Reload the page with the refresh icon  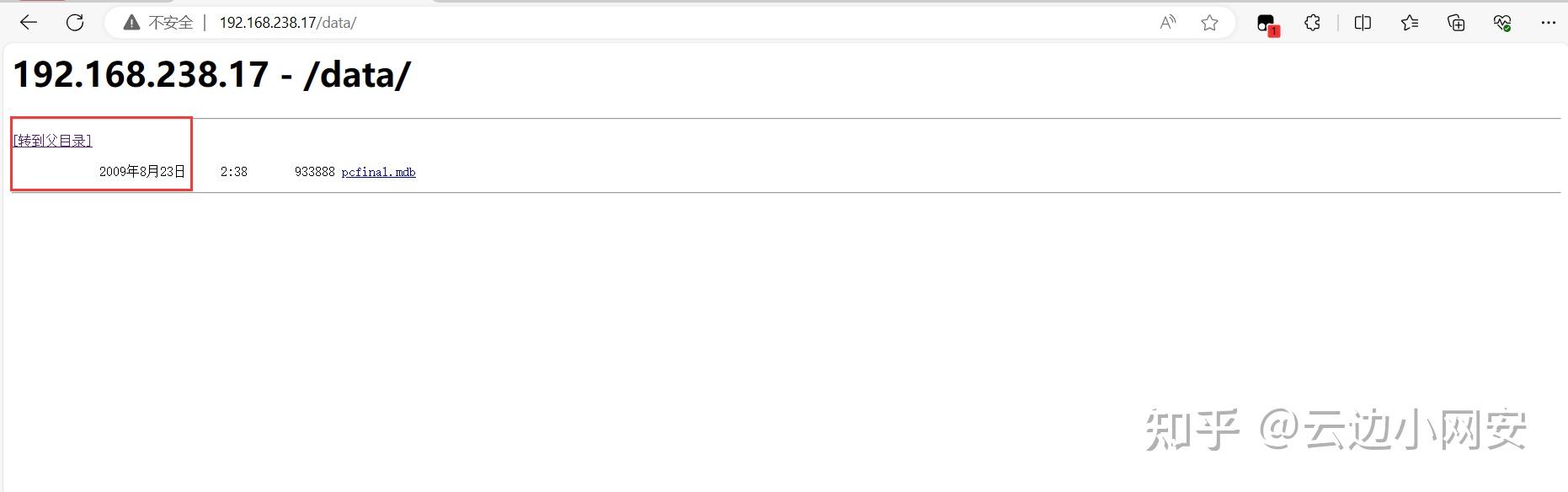point(75,23)
